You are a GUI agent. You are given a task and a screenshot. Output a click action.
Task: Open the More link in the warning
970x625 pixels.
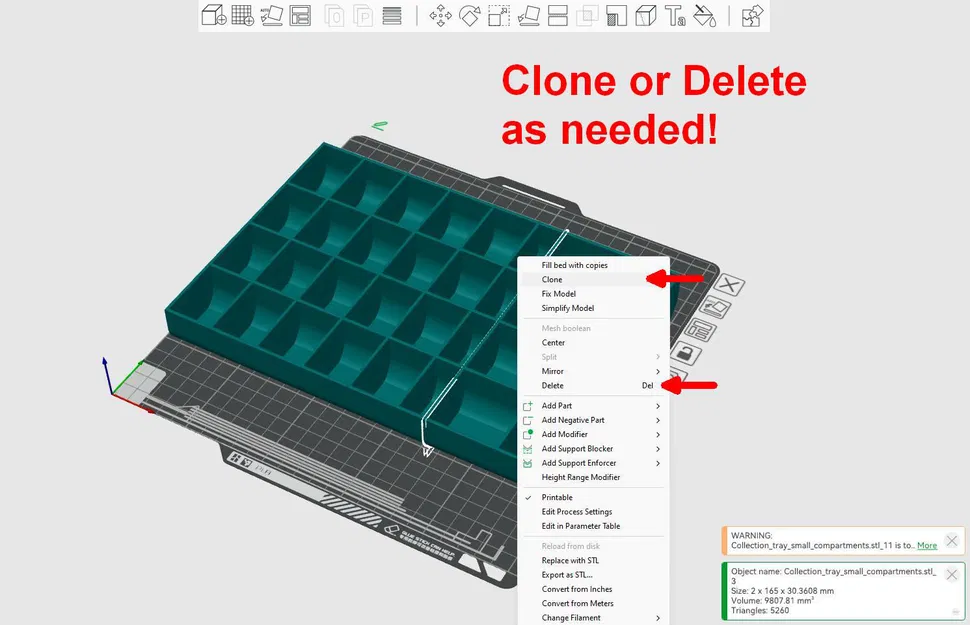(927, 546)
